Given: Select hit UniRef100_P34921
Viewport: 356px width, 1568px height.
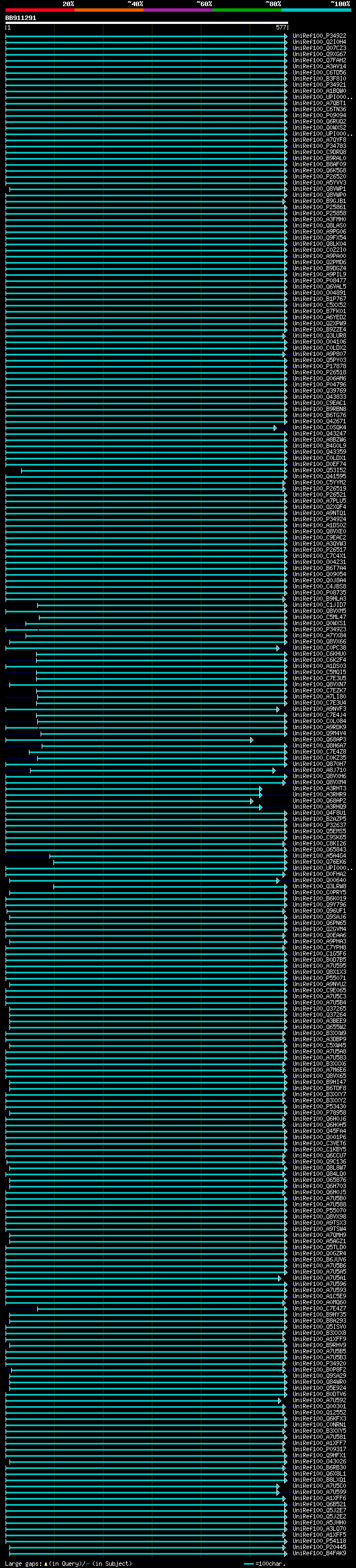Looking at the screenshot, I should [x=319, y=85].
